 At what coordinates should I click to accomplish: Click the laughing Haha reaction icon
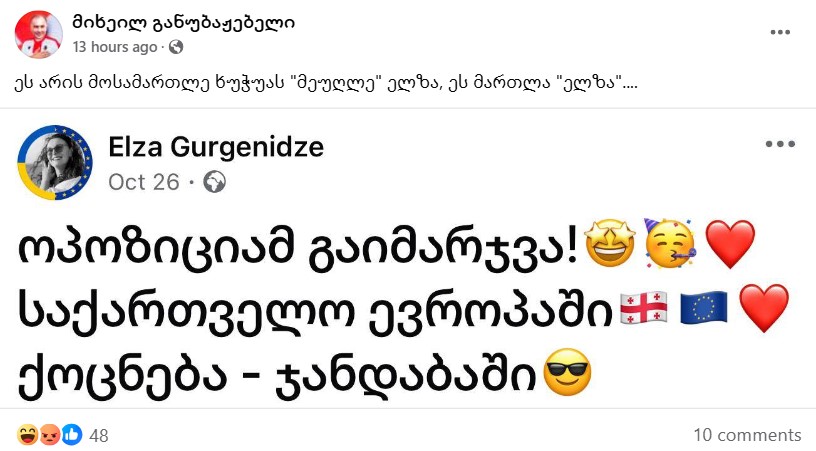coord(28,435)
